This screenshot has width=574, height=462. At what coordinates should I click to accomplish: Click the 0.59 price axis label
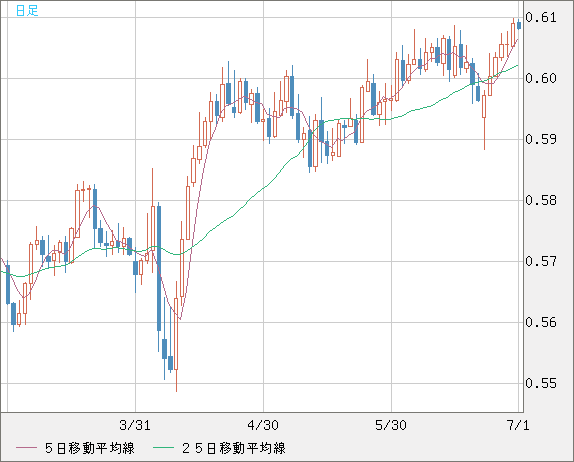[541, 139]
